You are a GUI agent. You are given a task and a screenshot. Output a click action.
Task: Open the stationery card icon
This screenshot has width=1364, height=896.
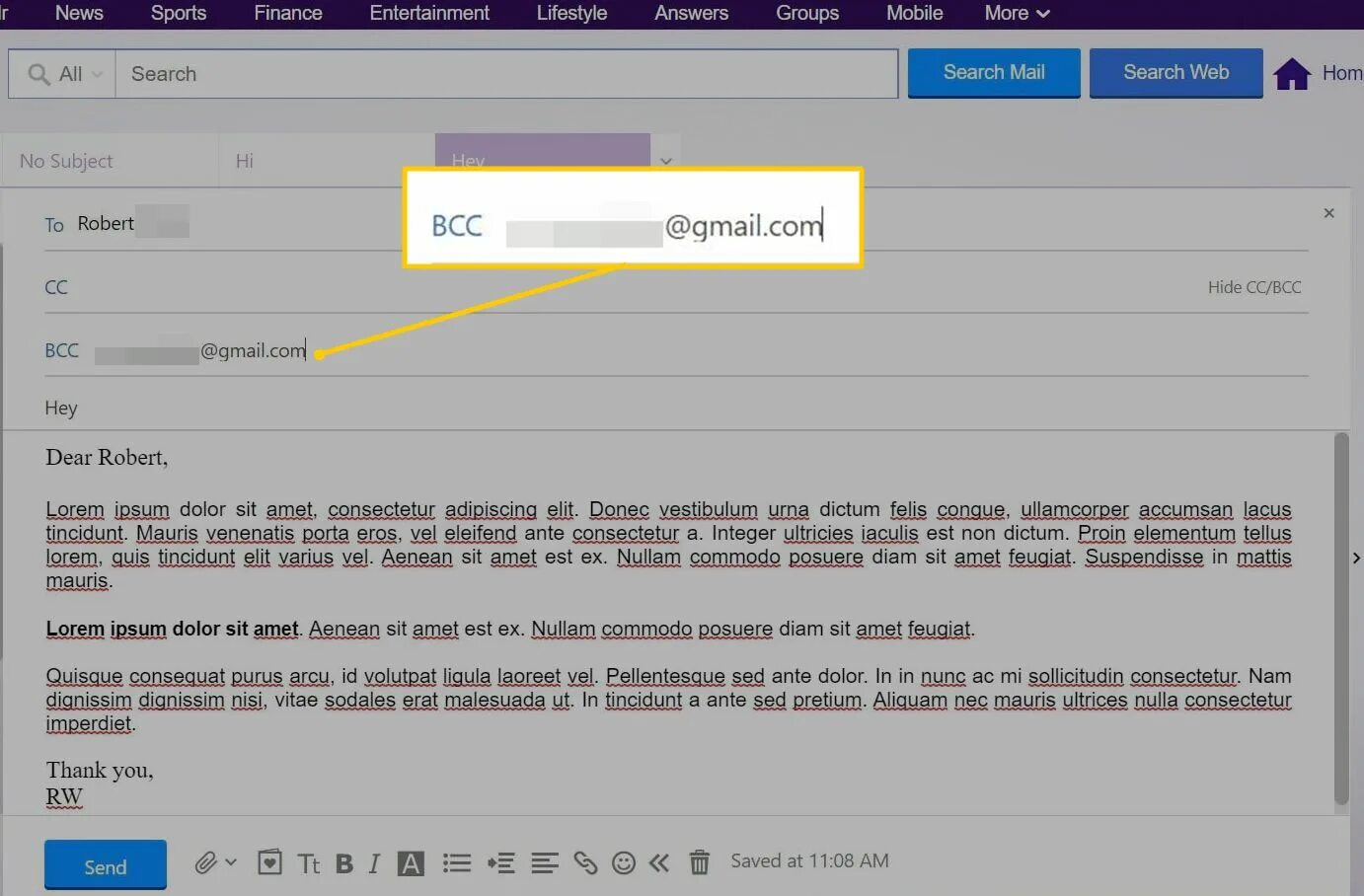coord(269,862)
